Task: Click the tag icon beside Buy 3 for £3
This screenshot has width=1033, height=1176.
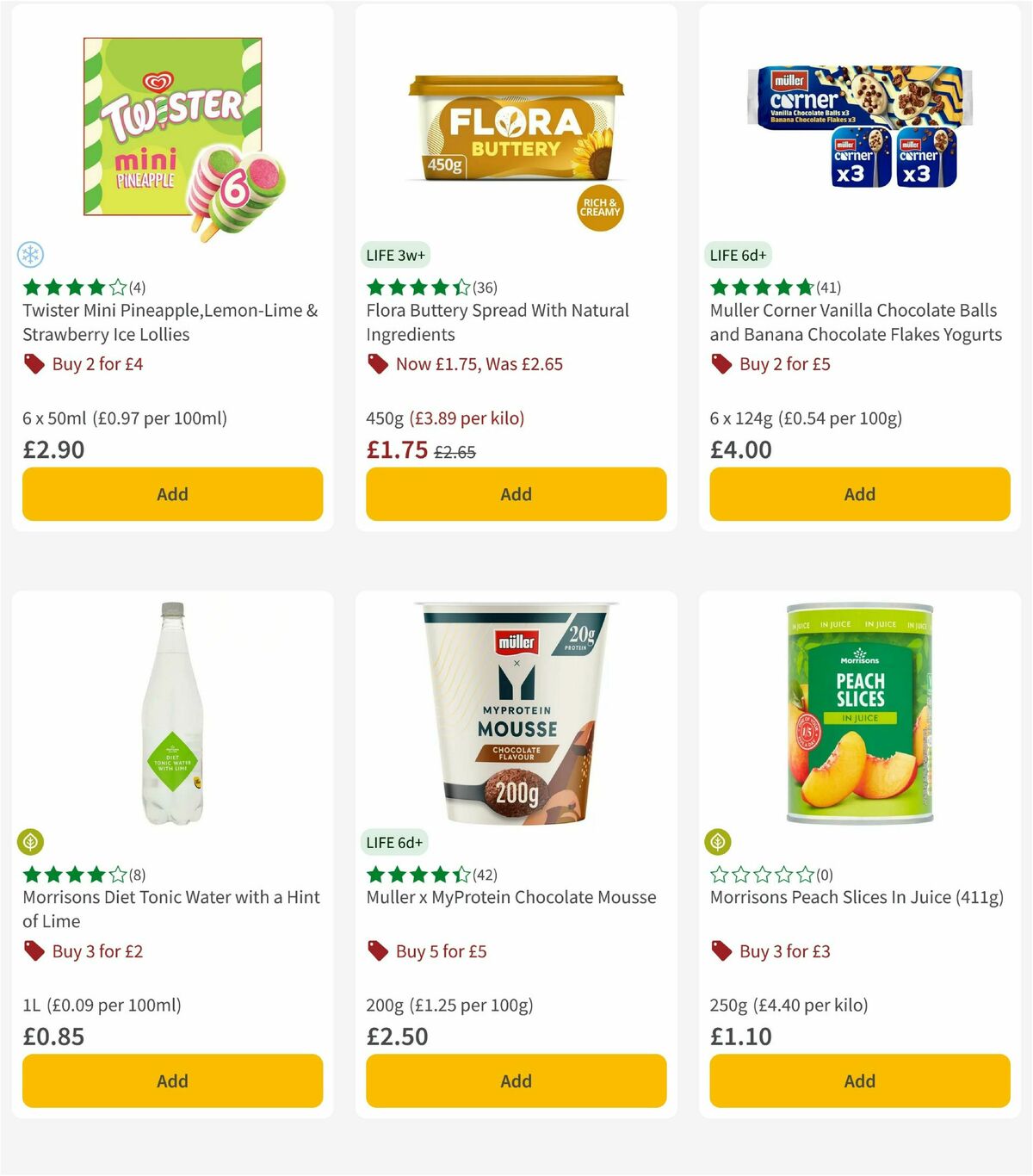Action: (x=721, y=951)
